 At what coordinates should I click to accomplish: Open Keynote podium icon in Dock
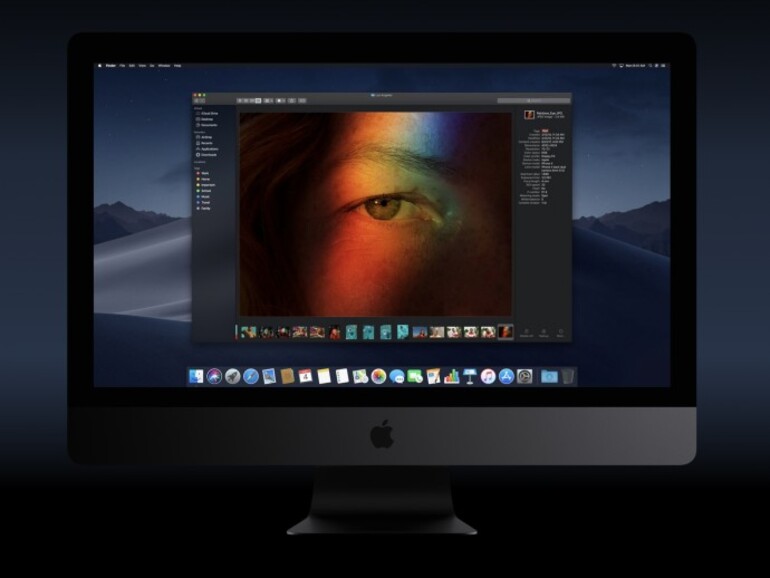(470, 377)
